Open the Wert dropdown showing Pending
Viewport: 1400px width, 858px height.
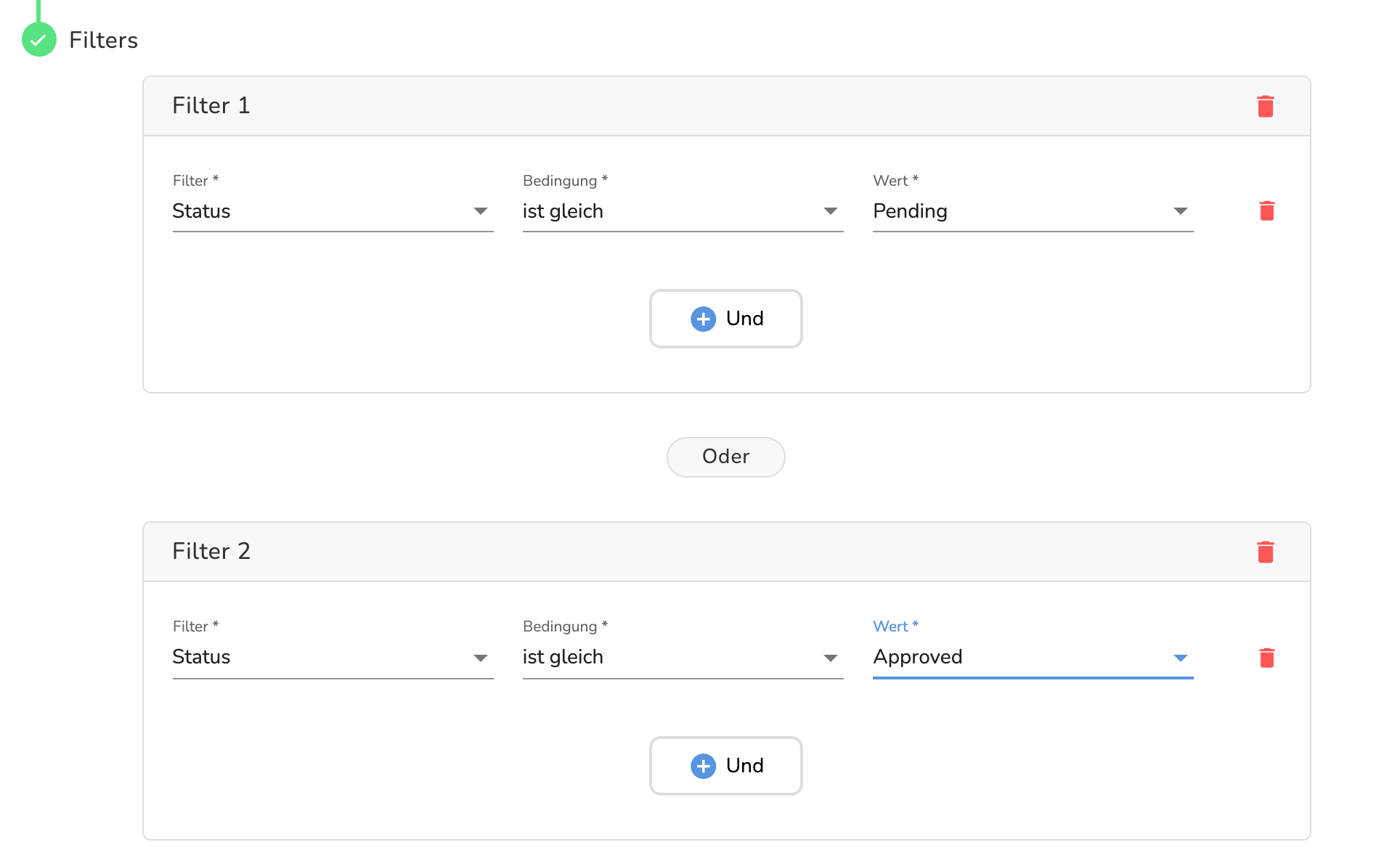pyautogui.click(x=1032, y=211)
